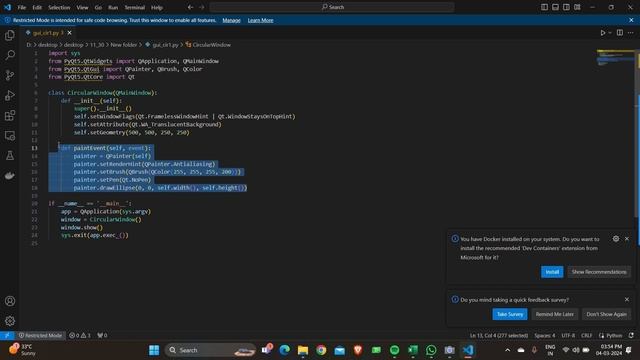Change encoding via UTF-8 status item
The height and width of the screenshot is (360, 640).
pos(568,335)
